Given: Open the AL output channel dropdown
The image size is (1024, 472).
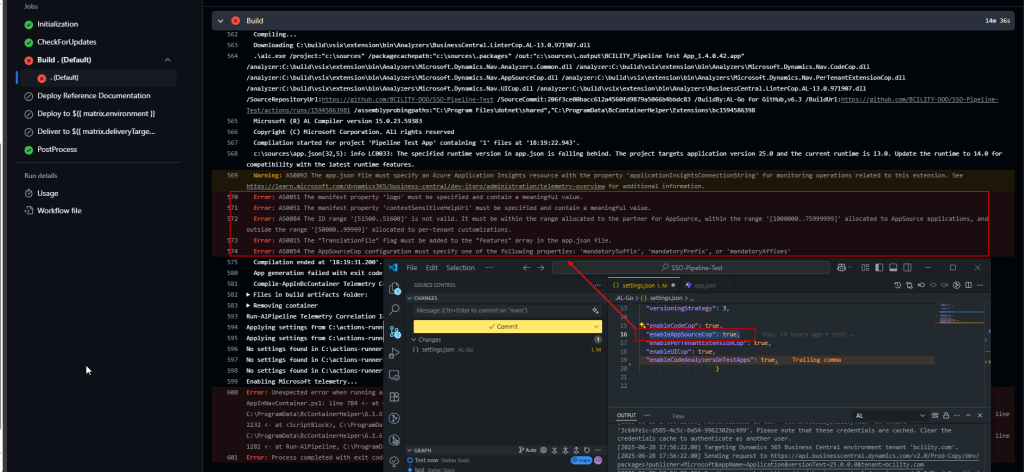Looking at the screenshot, I should (889, 416).
